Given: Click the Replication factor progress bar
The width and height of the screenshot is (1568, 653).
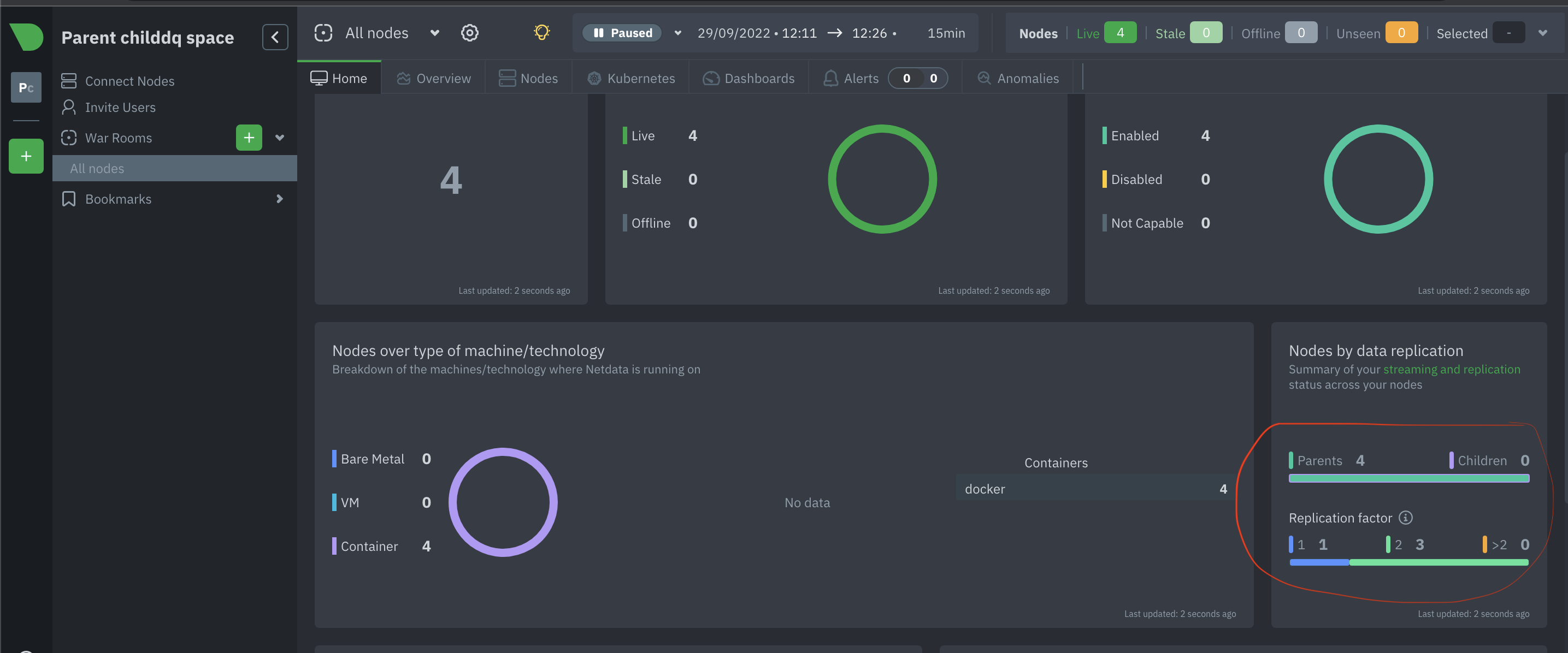Looking at the screenshot, I should (1408, 562).
